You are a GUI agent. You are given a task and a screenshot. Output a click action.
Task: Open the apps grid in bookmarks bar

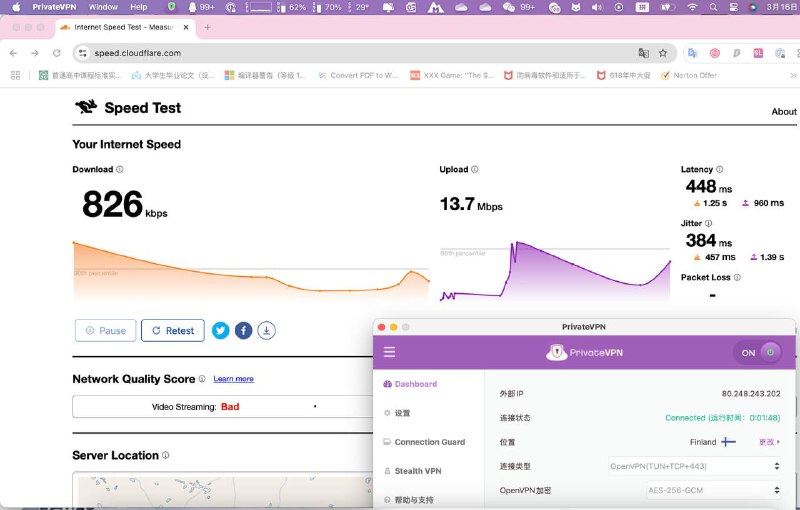[x=16, y=75]
